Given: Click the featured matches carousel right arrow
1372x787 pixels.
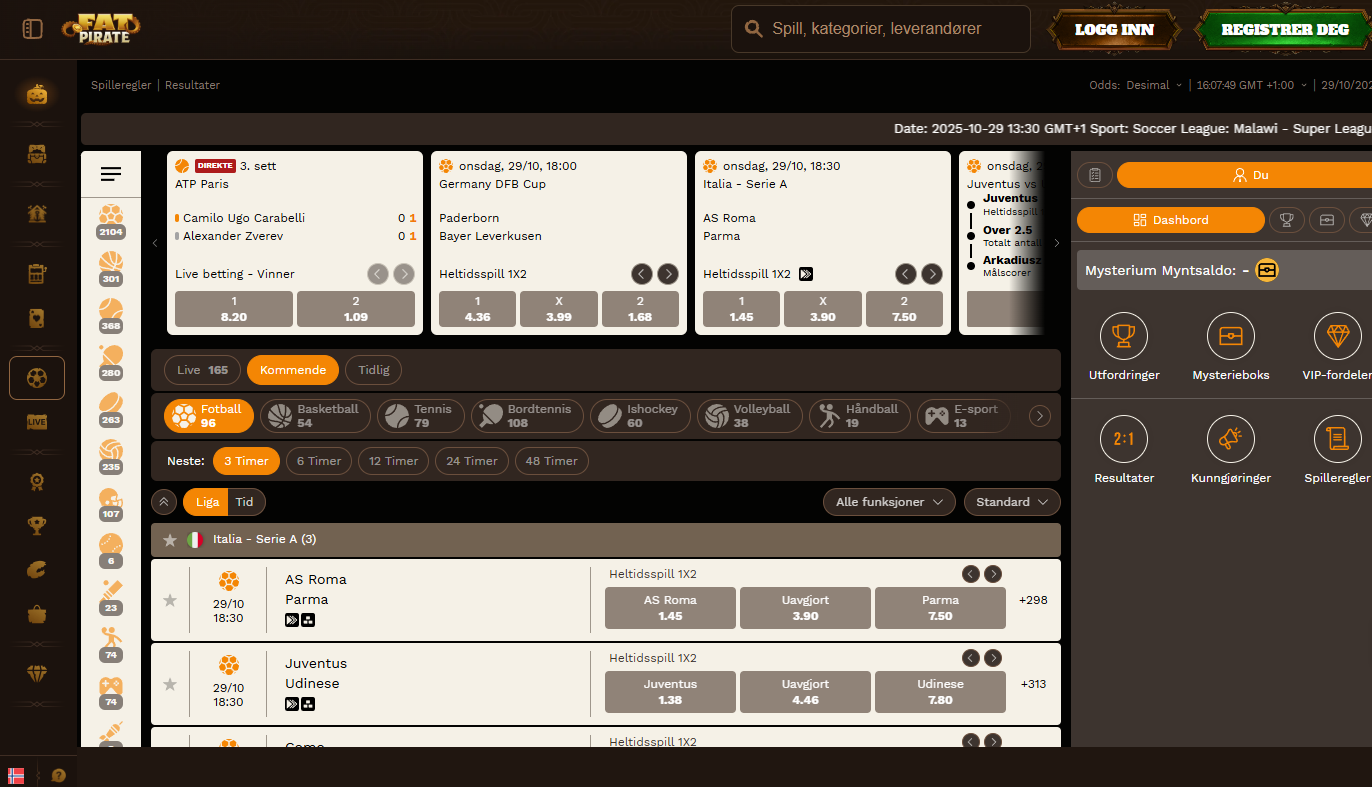Looking at the screenshot, I should pos(1057,243).
